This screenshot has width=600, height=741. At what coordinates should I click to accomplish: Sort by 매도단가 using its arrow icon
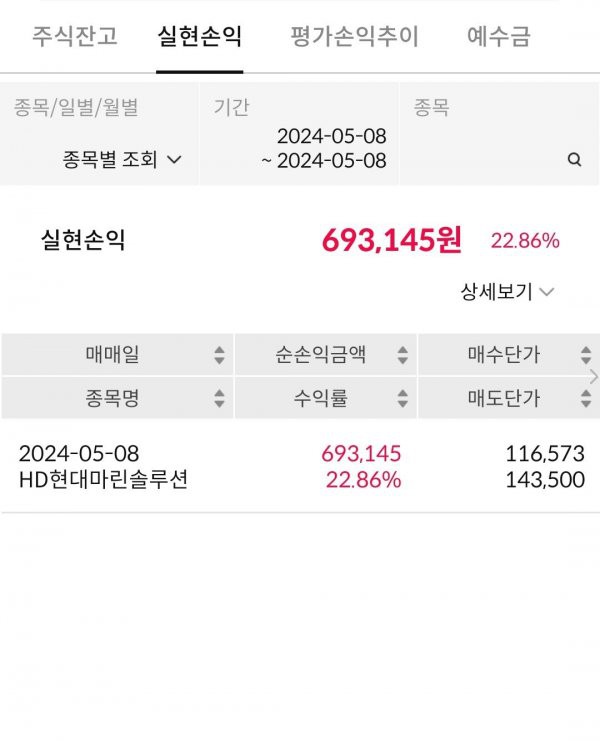(x=586, y=398)
